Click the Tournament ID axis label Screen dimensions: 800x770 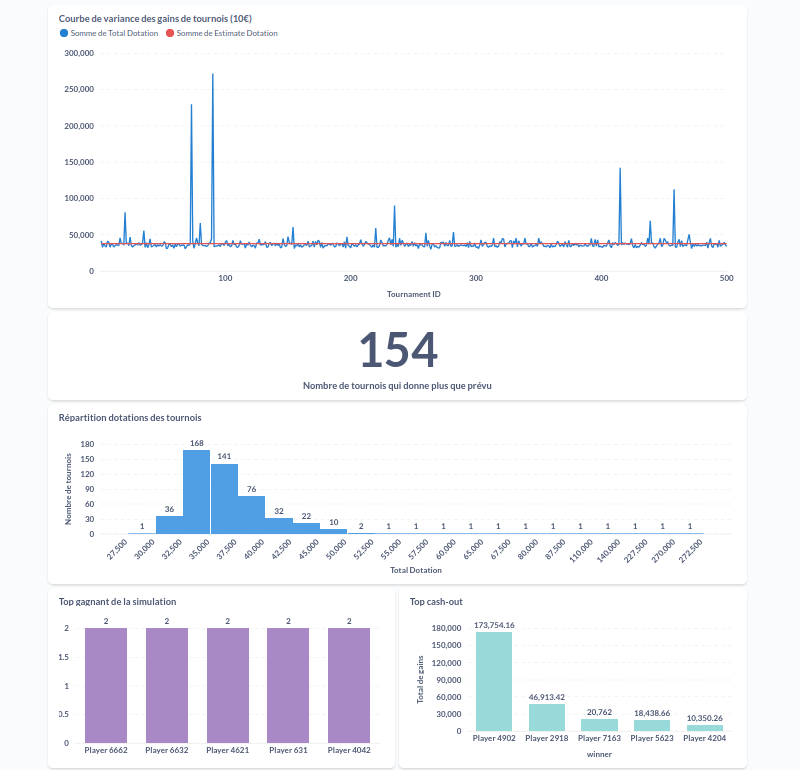tap(414, 294)
